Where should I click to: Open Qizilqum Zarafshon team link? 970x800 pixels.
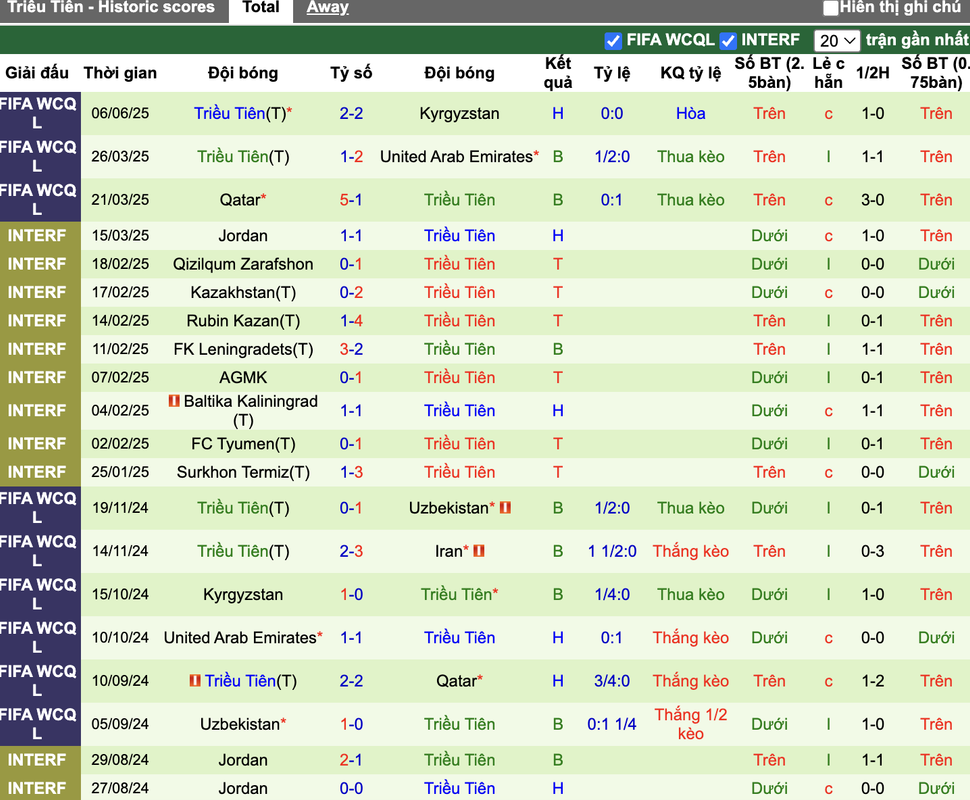[243, 264]
